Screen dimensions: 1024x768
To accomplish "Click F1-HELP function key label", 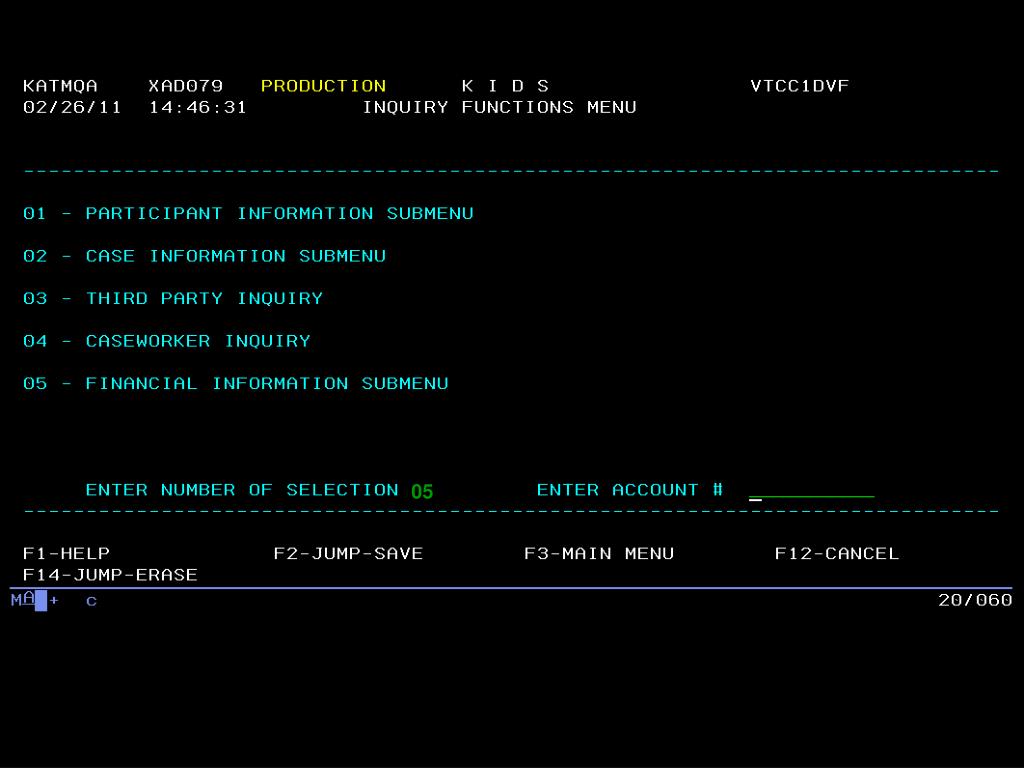I will point(66,554).
